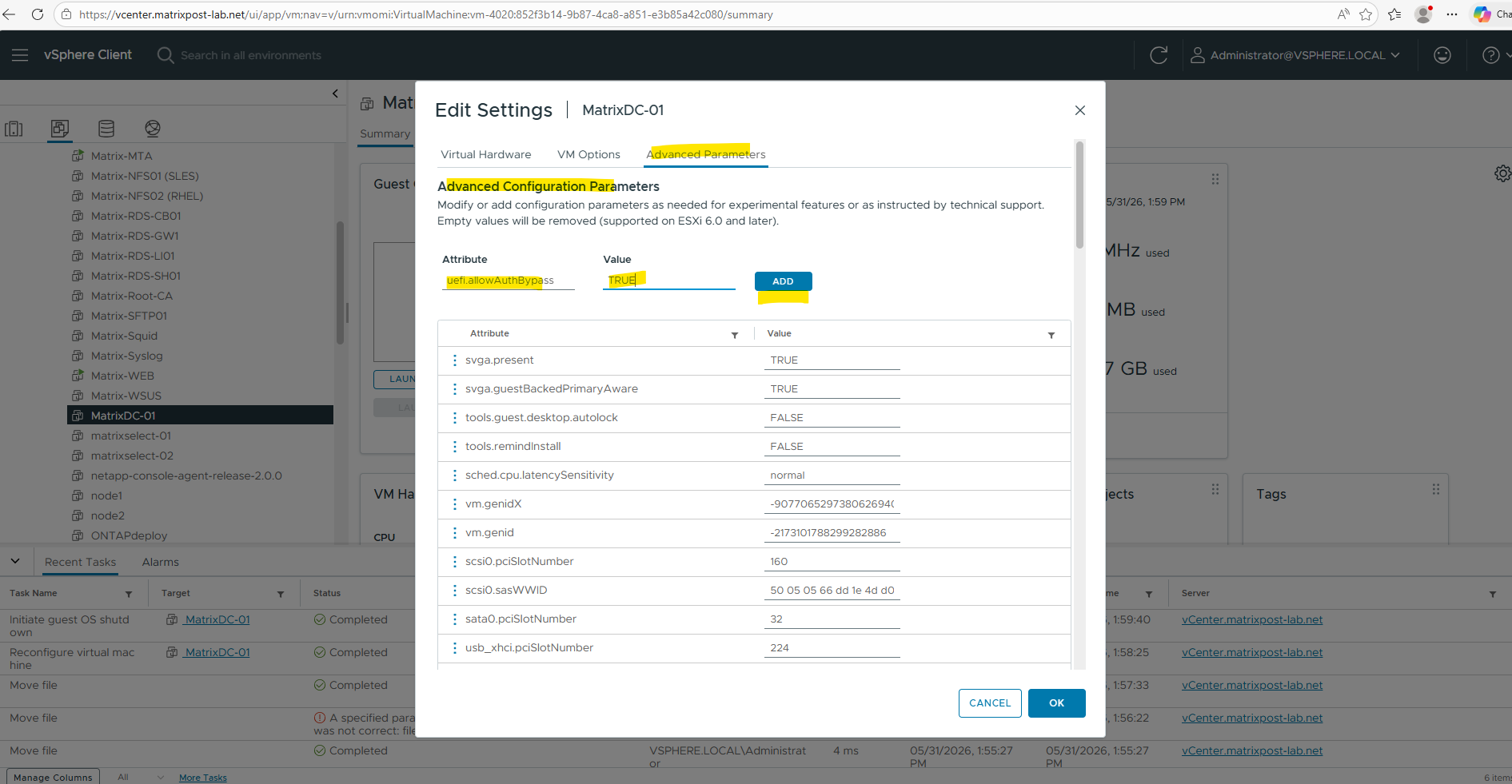This screenshot has width=1512, height=784.
Task: Switch to Hosts and Clusters inventory view
Action: click(14, 129)
